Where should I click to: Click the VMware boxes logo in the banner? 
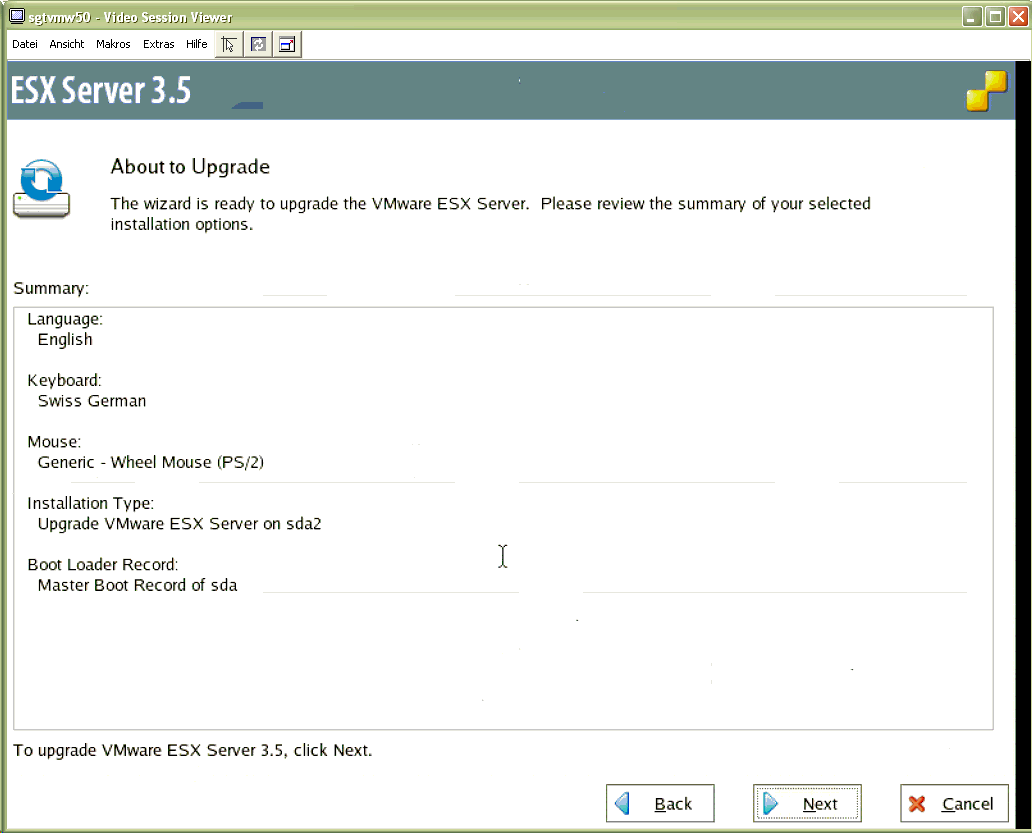(987, 91)
